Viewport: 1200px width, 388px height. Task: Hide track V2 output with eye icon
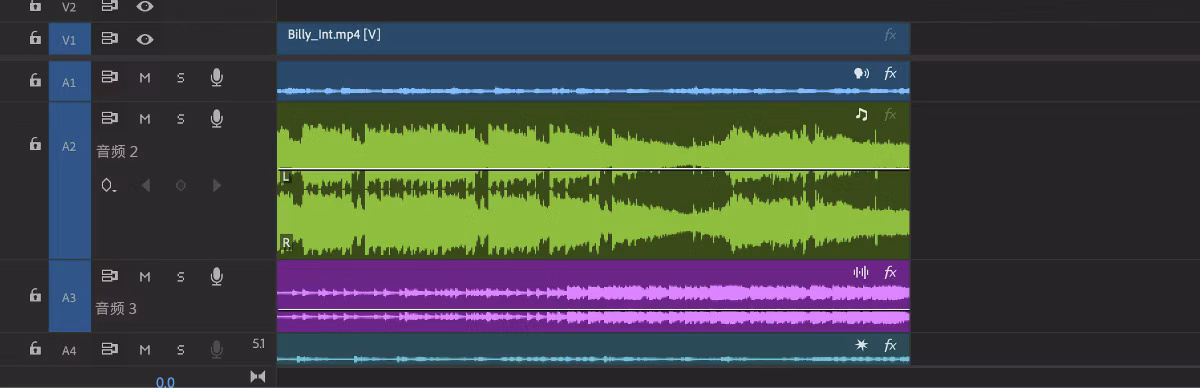pos(145,6)
